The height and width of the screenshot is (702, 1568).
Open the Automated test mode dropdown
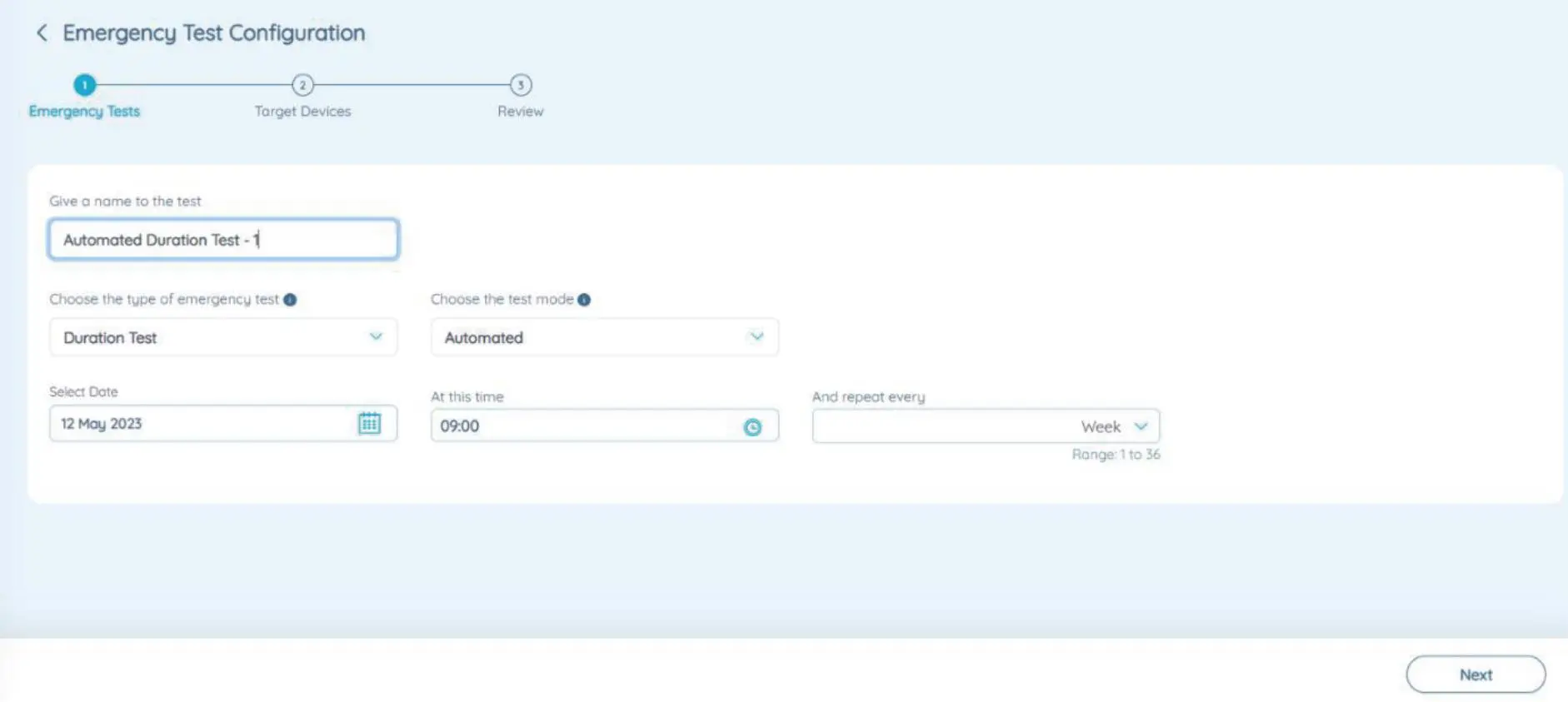click(604, 337)
